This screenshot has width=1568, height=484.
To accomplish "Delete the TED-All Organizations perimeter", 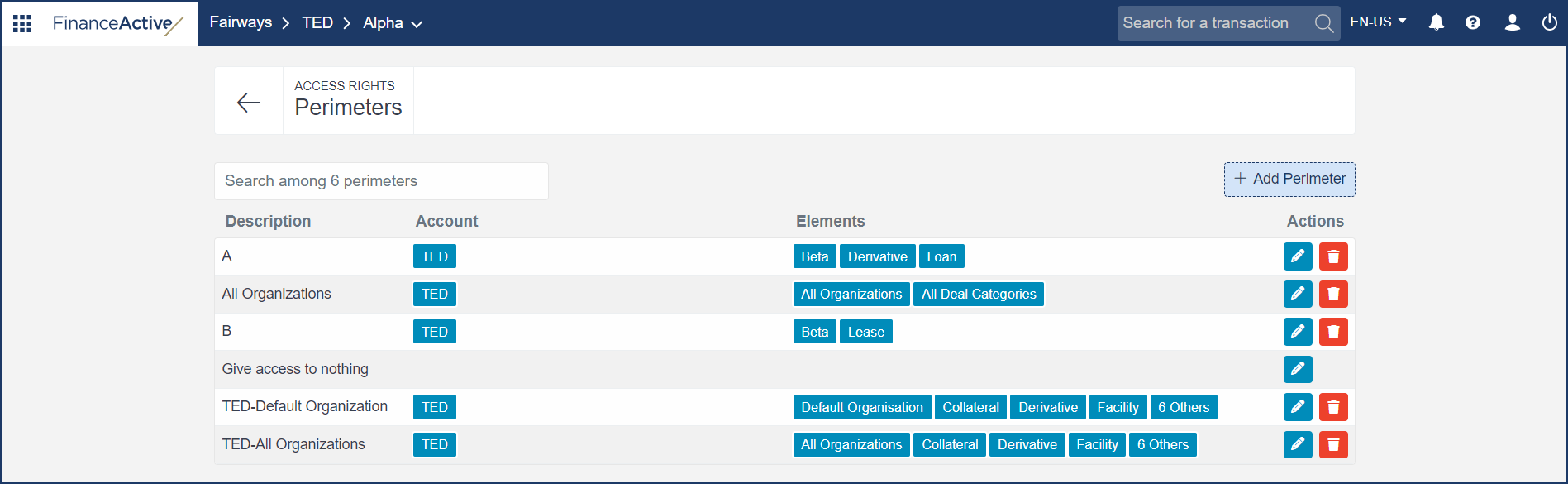I will [x=1333, y=445].
